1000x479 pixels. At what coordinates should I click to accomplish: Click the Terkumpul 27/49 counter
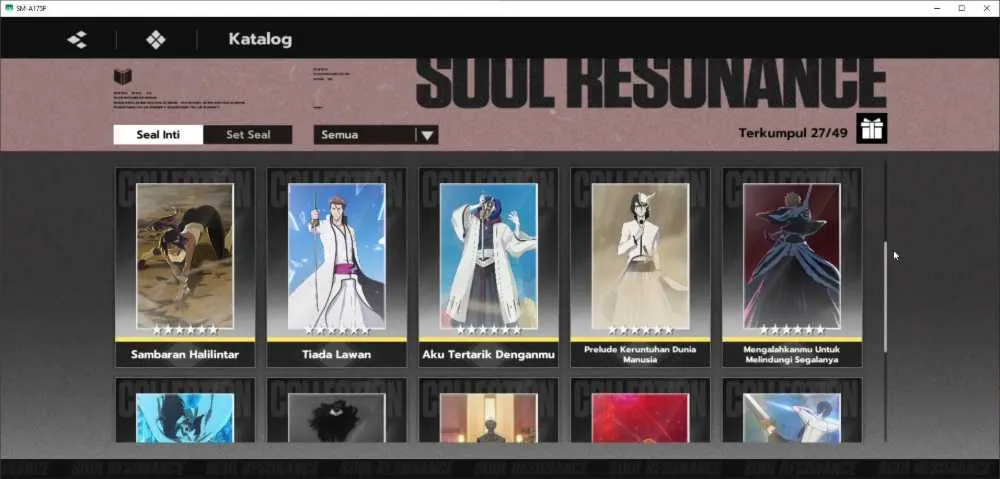pos(793,133)
